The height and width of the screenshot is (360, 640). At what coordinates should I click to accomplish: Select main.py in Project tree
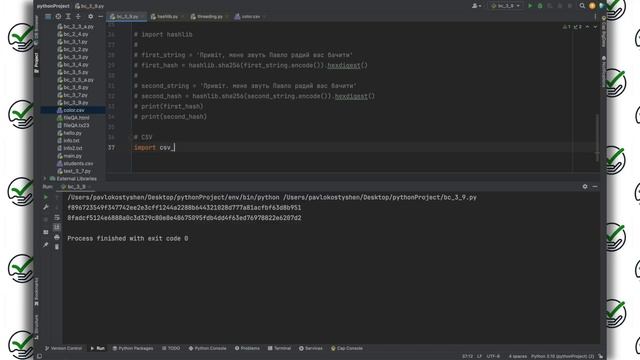click(72, 156)
